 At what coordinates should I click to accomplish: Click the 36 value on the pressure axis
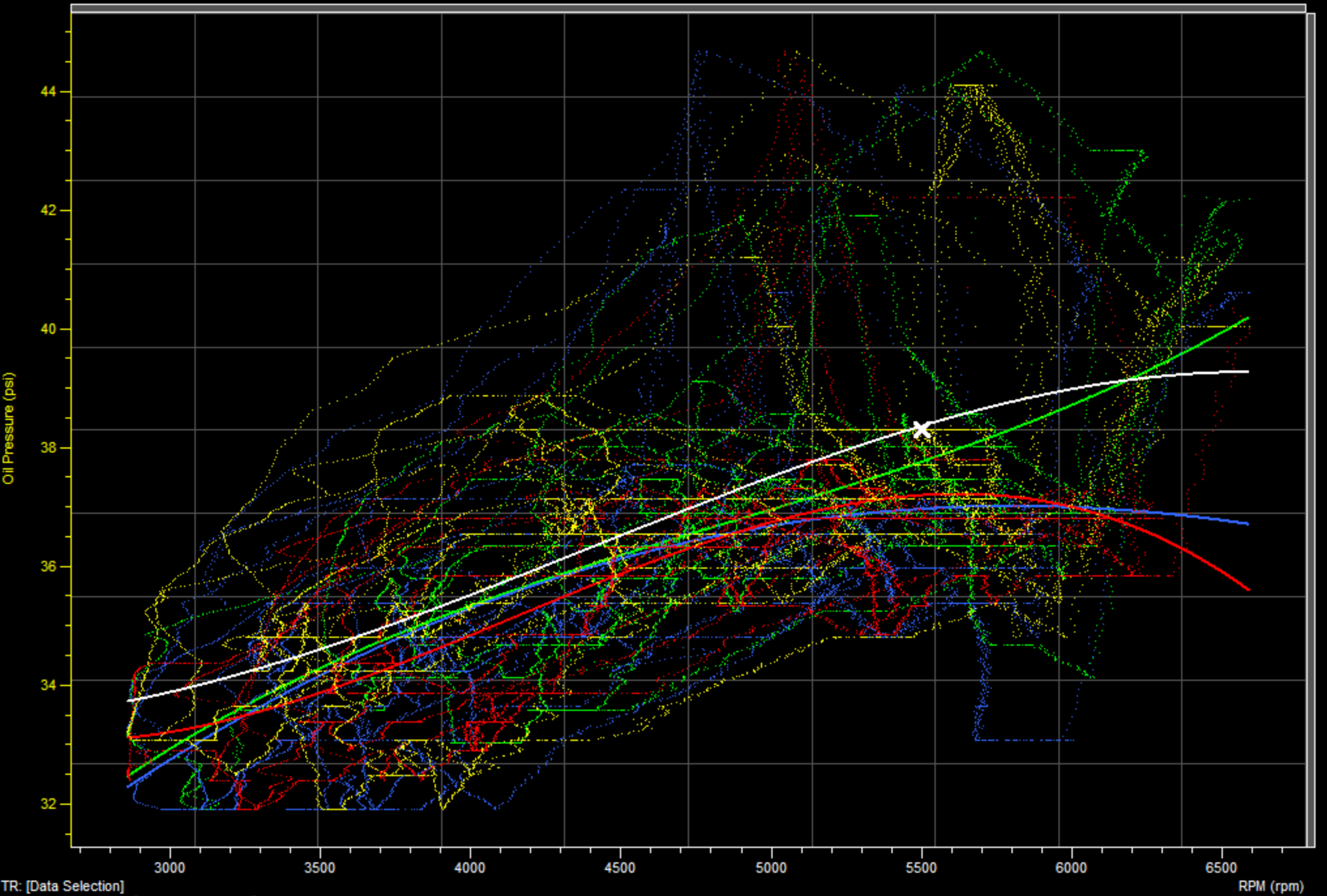click(48, 566)
